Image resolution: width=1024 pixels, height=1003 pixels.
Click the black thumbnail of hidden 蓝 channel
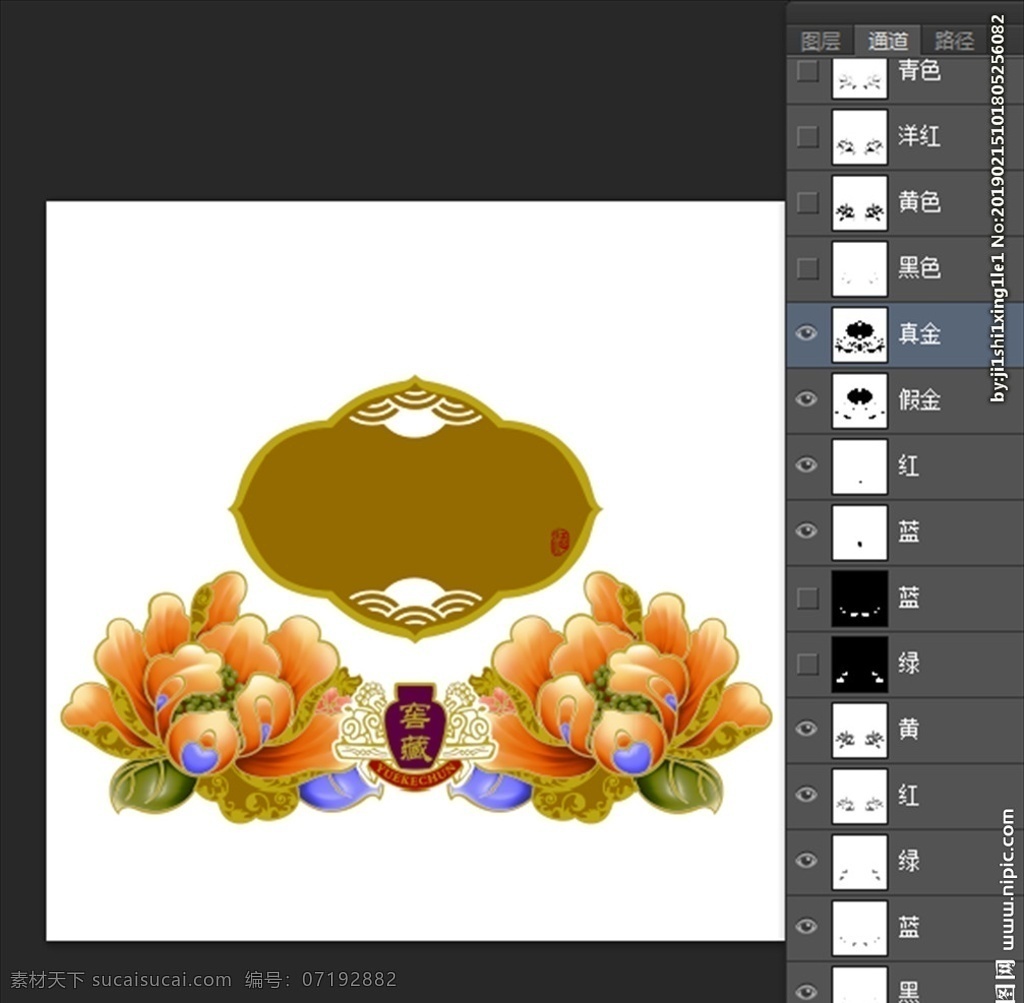[x=859, y=599]
